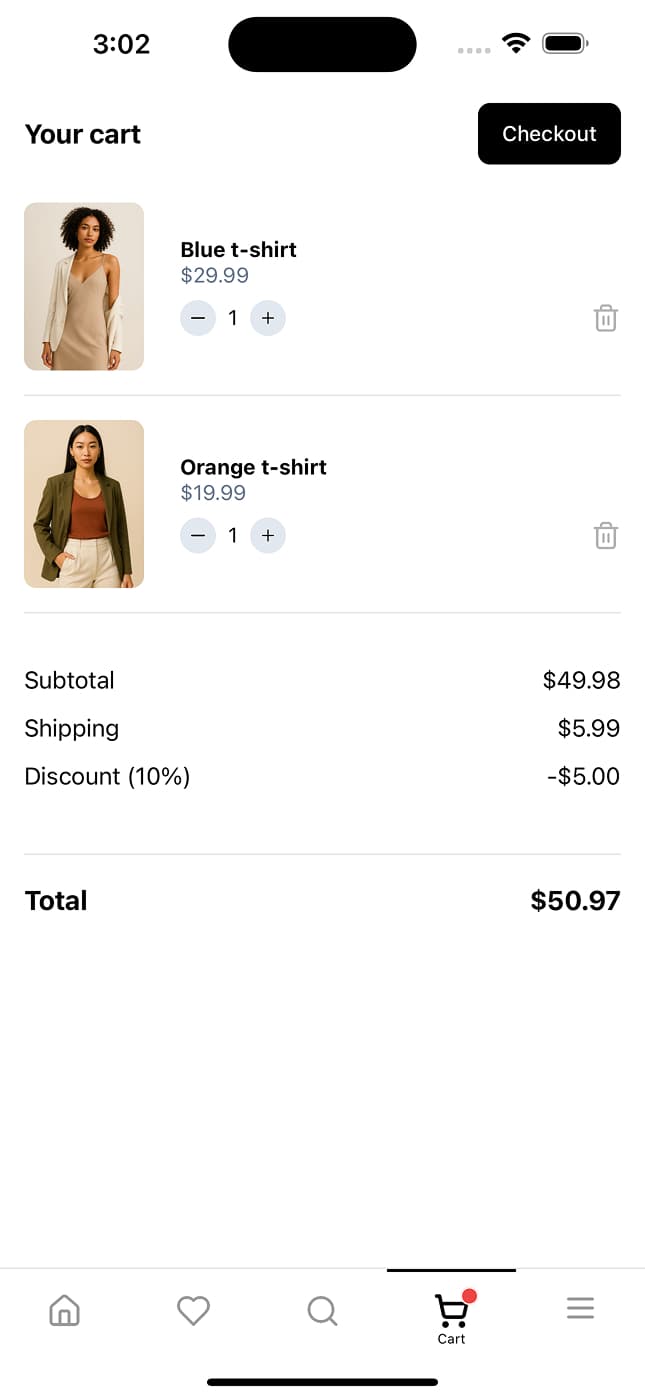The width and height of the screenshot is (645, 1398).
Task: Delete the Blue t-shirt using trash icon
Action: tap(605, 318)
